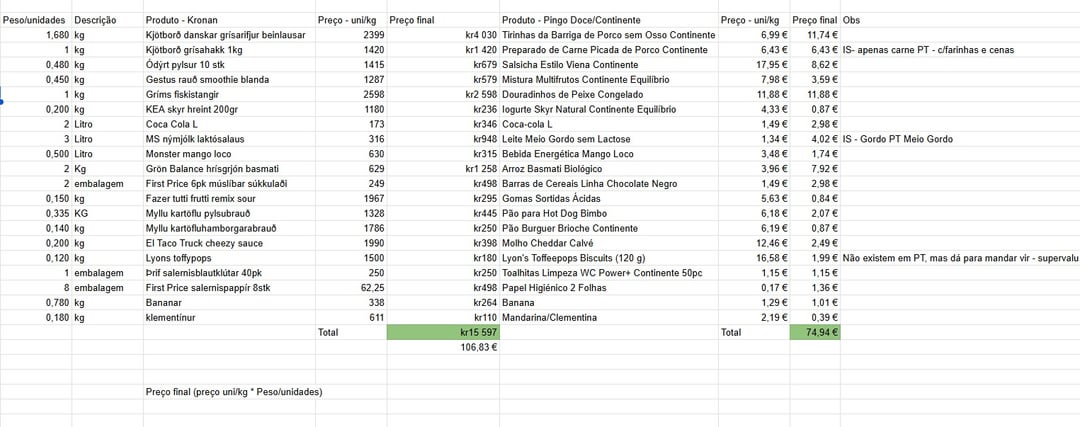Select the "Peso/unidades" header cell
The width and height of the screenshot is (1080, 427).
point(35,20)
